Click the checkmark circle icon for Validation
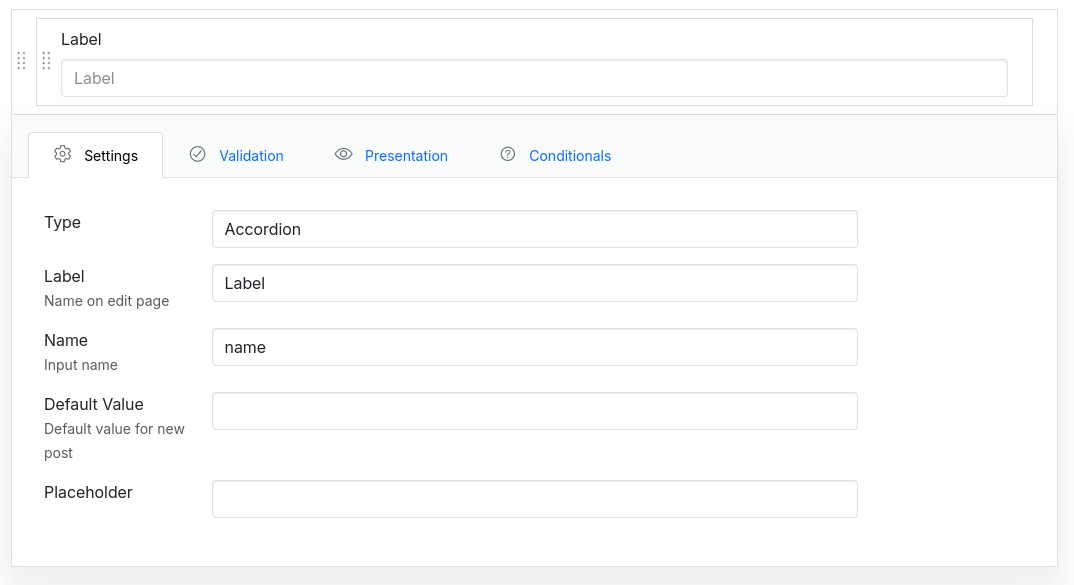1074x585 pixels. coord(198,154)
